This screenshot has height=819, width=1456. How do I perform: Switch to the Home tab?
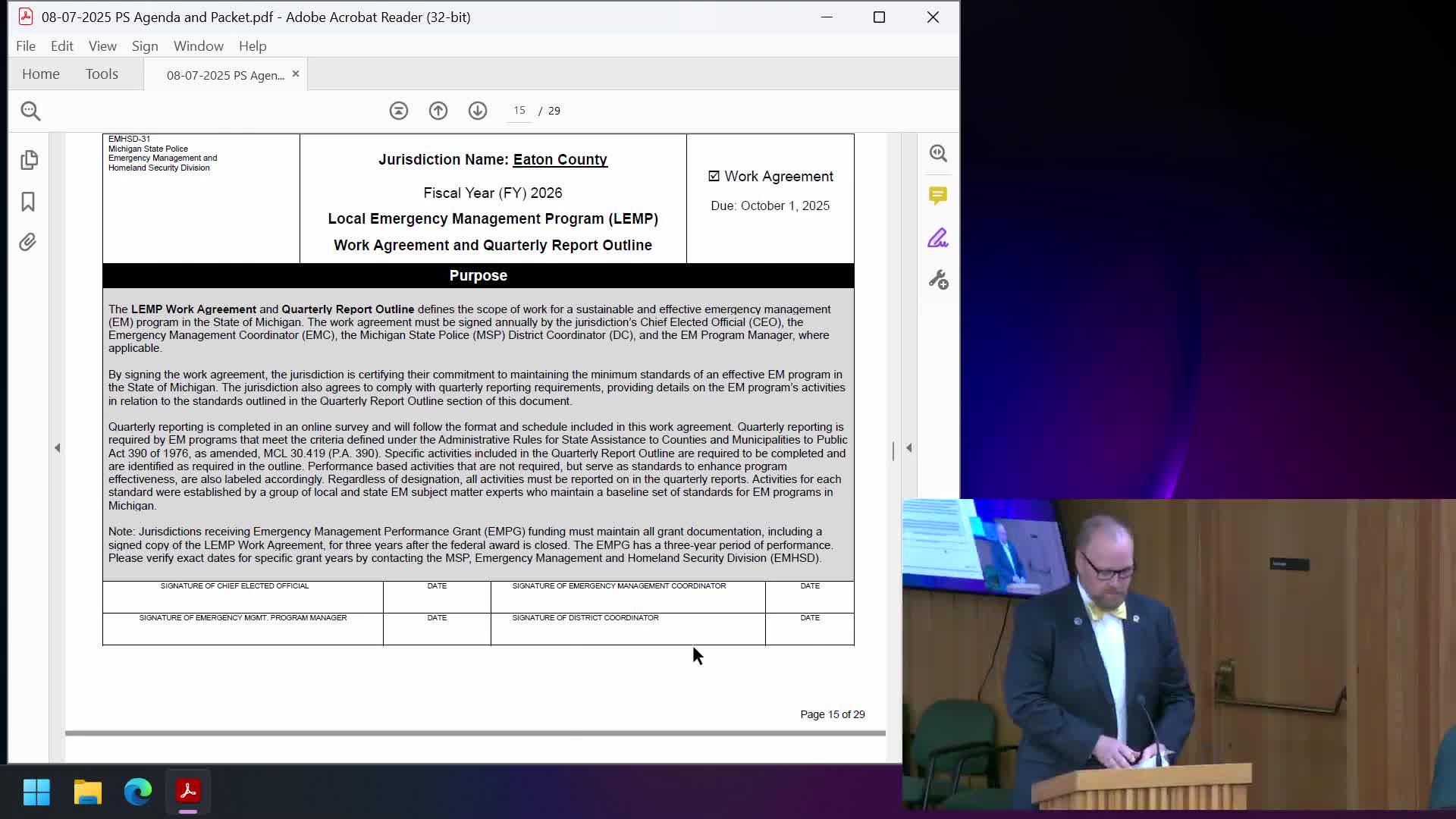[x=41, y=74]
